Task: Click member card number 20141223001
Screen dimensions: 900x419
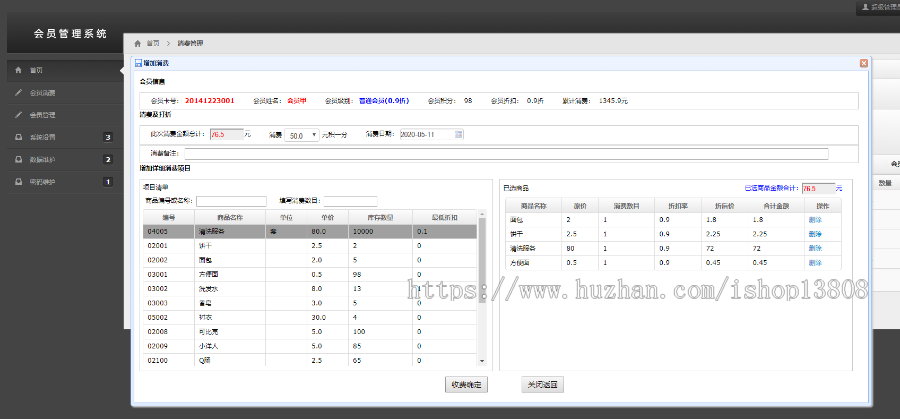Action: (210, 100)
